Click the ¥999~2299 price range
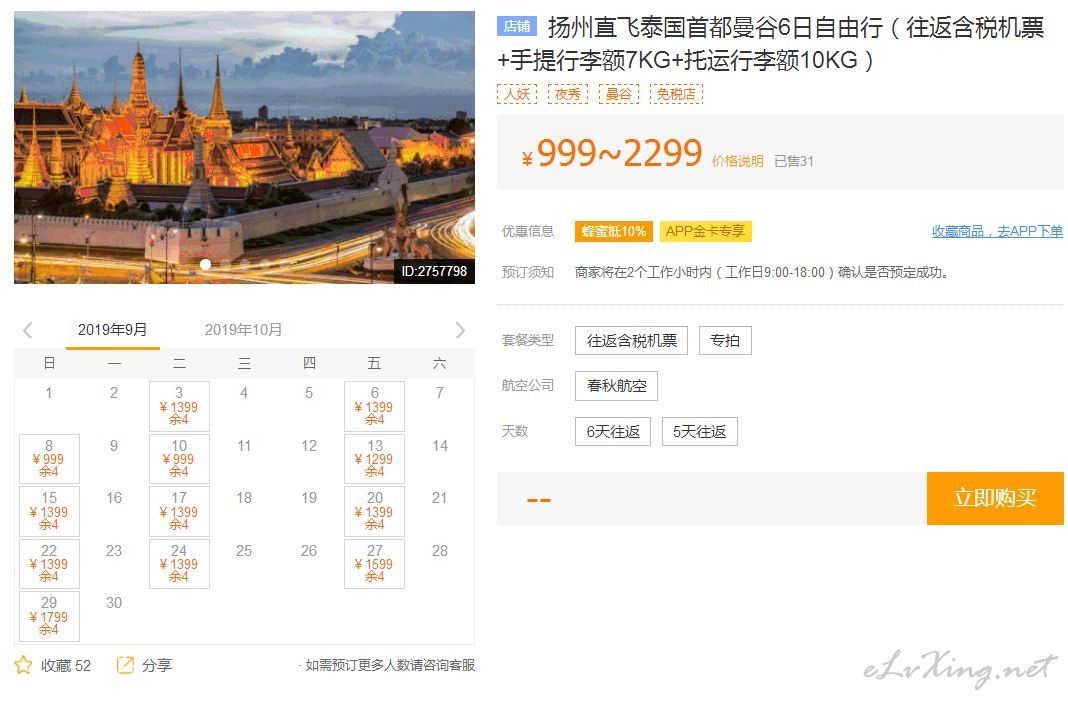The image size is (1068, 702). pos(612,153)
